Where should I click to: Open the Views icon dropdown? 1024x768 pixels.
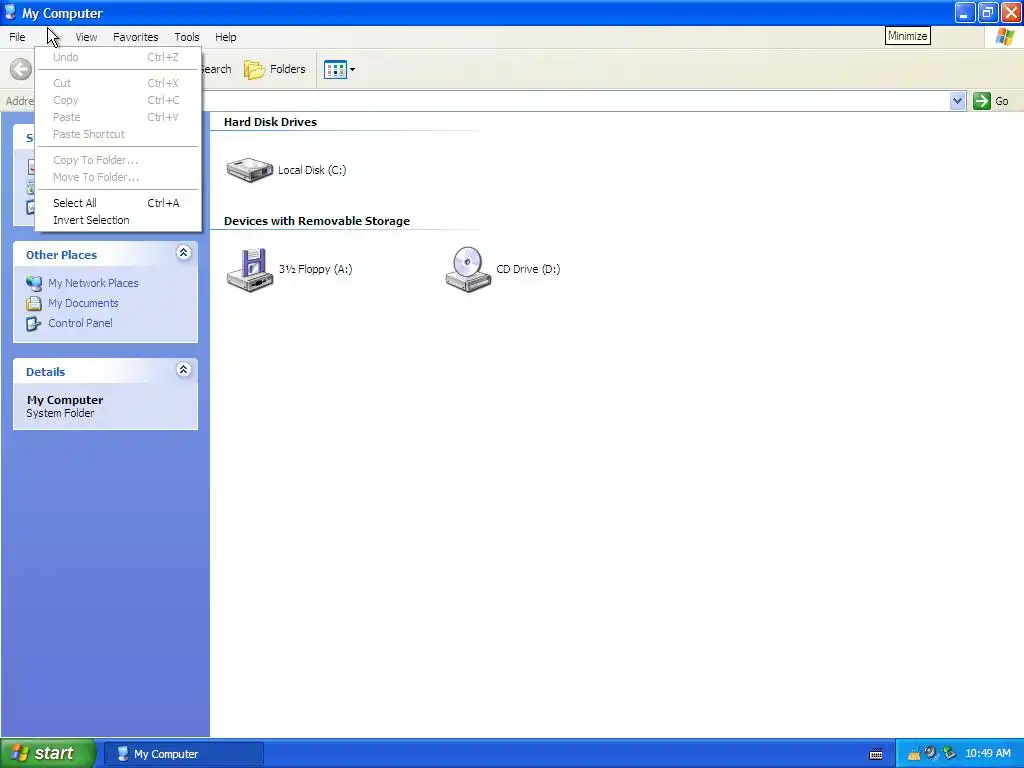[340, 69]
